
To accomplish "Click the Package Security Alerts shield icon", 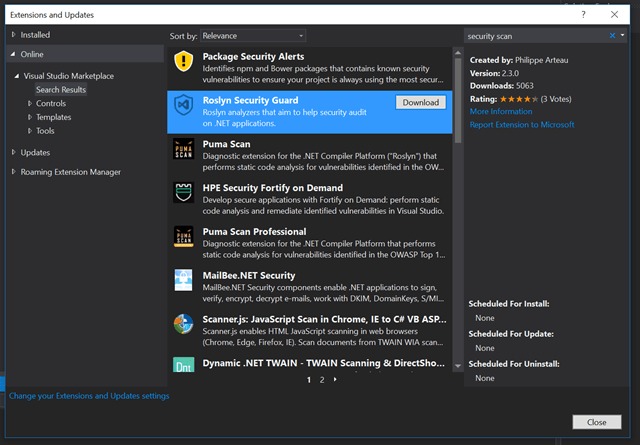I will point(183,63).
